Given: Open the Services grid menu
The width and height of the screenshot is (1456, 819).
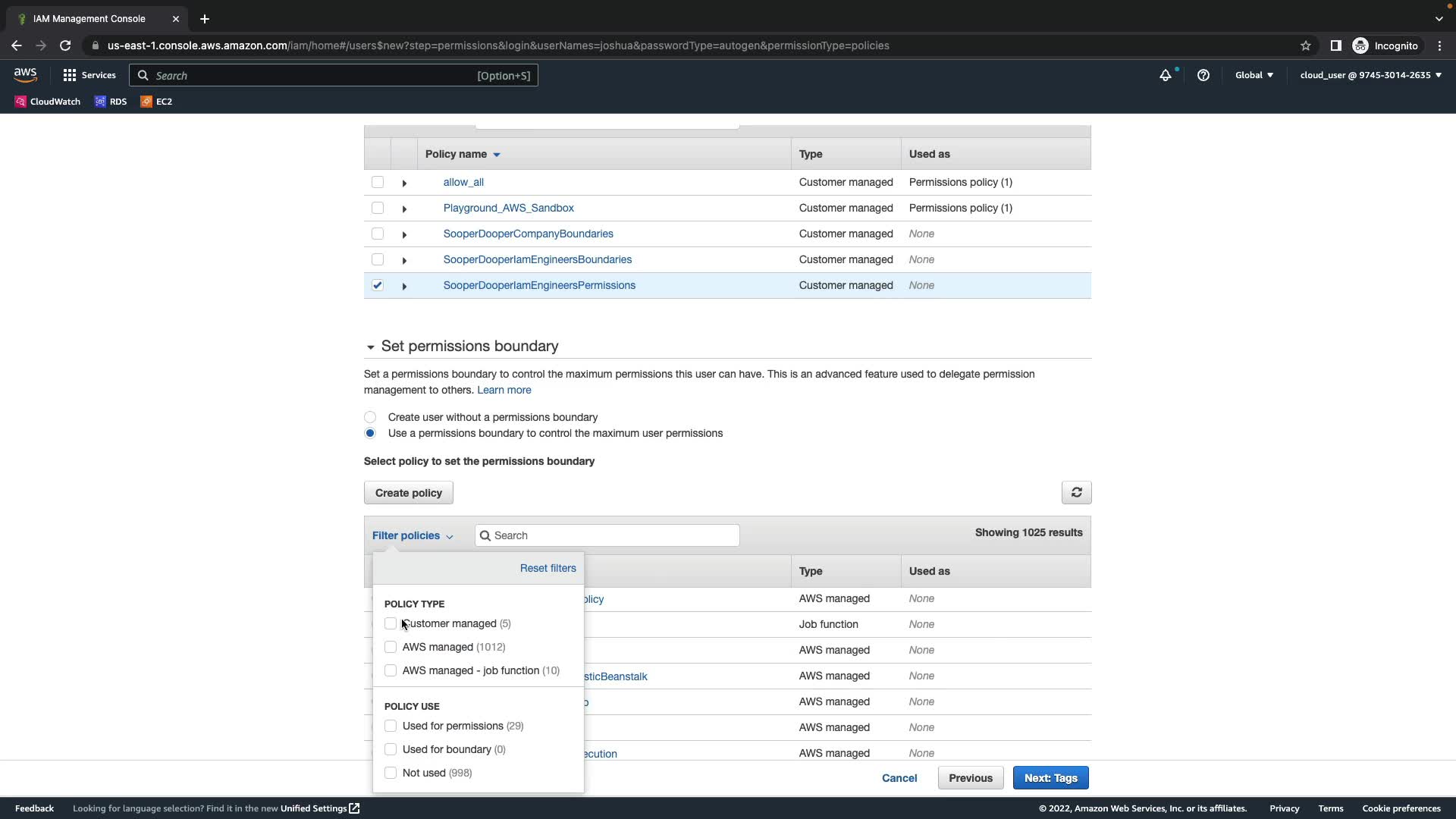Looking at the screenshot, I should (x=89, y=75).
